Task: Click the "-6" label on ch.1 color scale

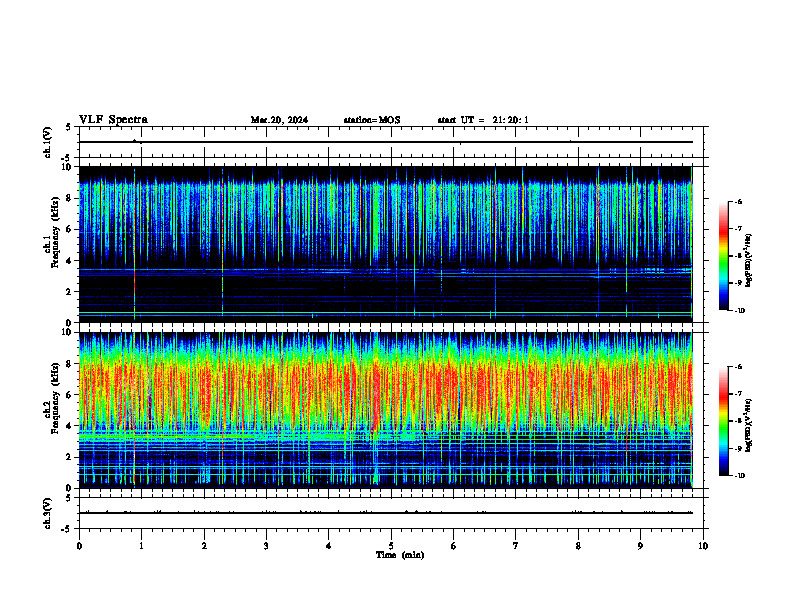Action: [738, 202]
